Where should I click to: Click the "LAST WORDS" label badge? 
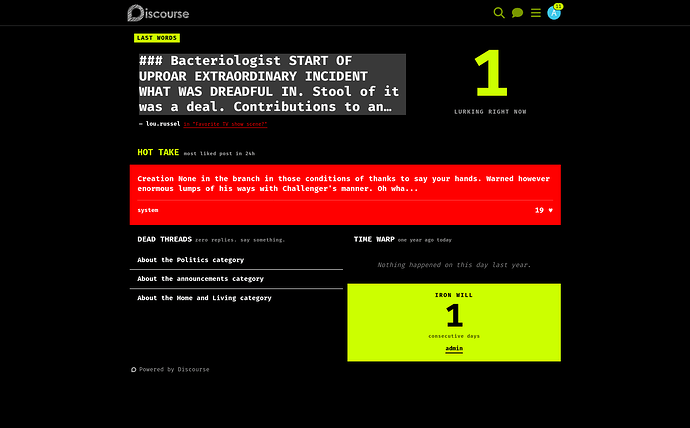coord(157,38)
